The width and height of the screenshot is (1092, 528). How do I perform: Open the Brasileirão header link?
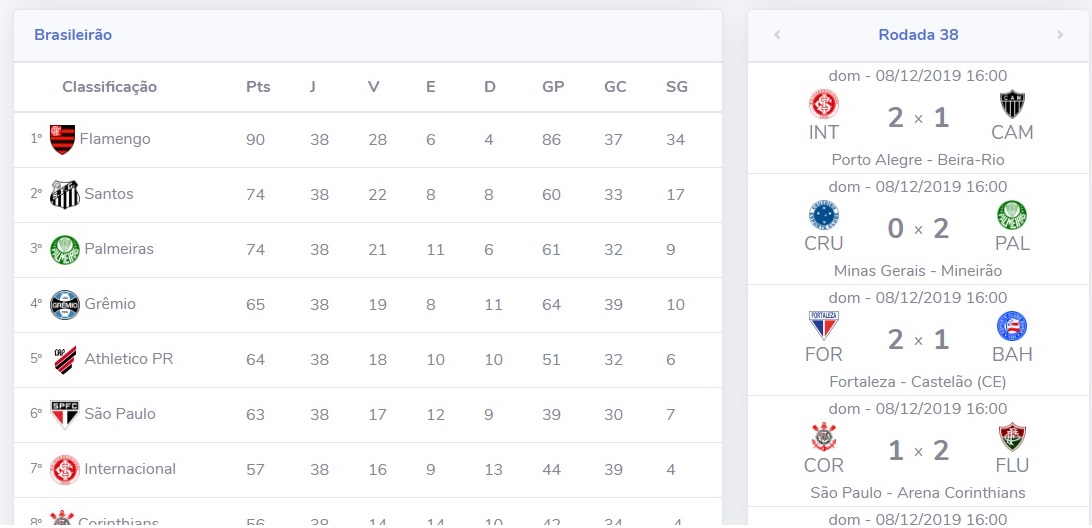point(73,35)
